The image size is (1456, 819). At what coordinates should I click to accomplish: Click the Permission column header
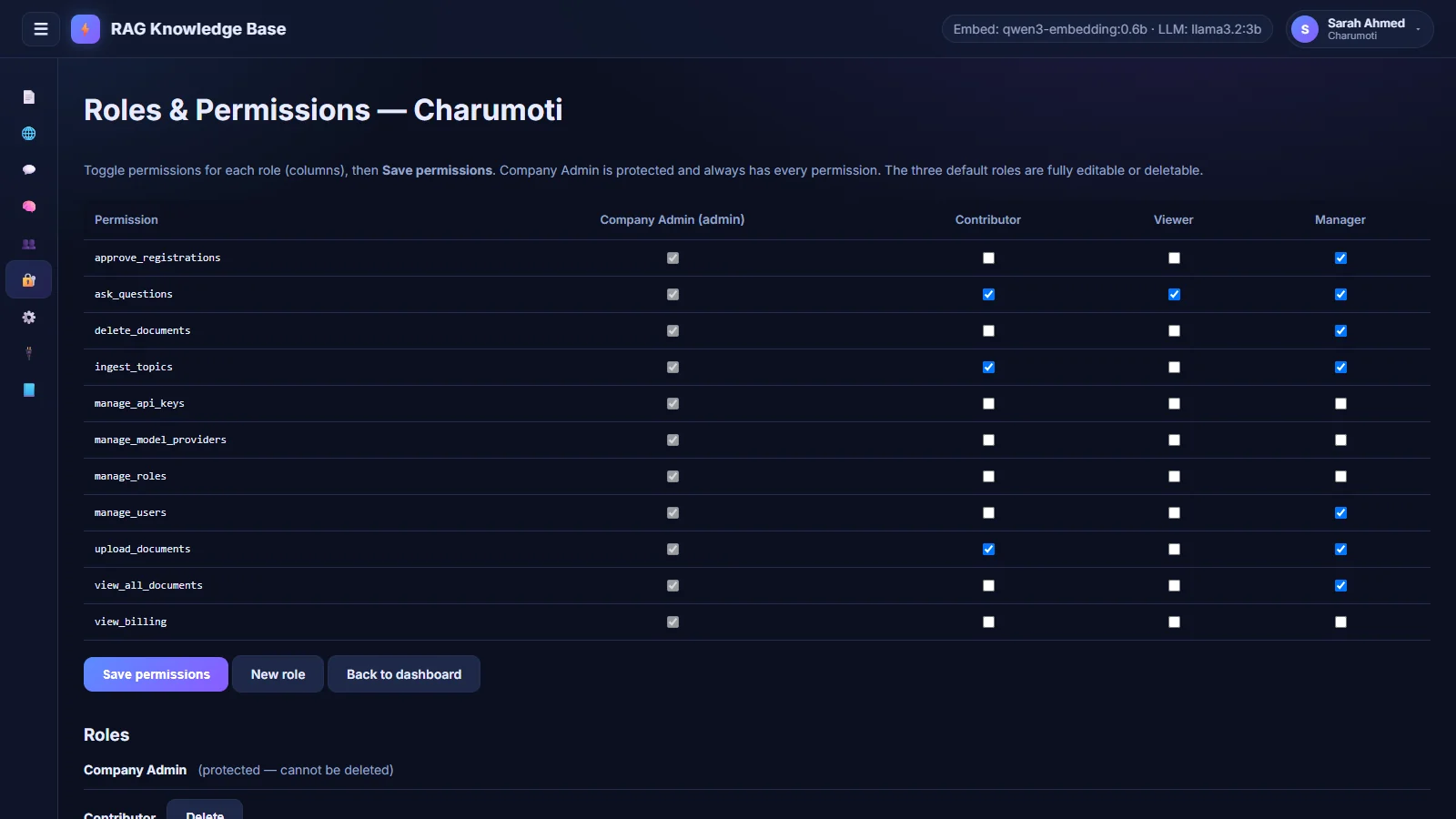pos(126,219)
